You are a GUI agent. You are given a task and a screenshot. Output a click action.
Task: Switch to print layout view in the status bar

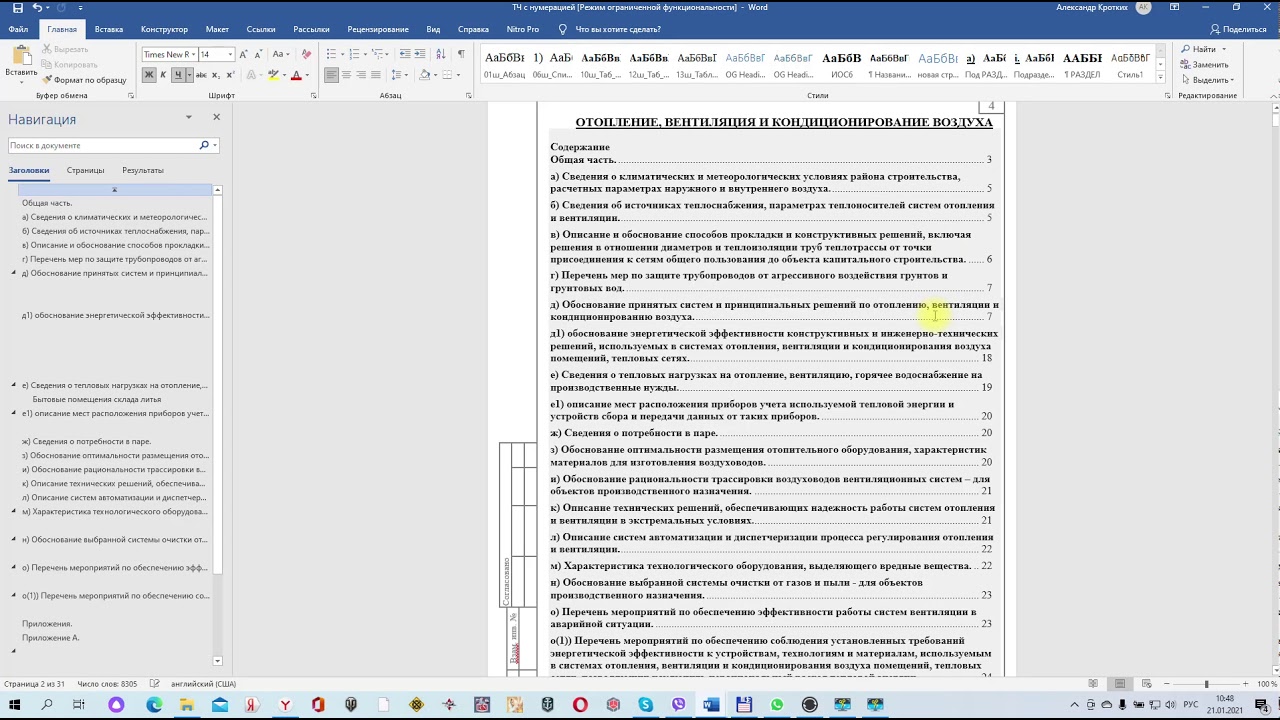pos(1121,684)
